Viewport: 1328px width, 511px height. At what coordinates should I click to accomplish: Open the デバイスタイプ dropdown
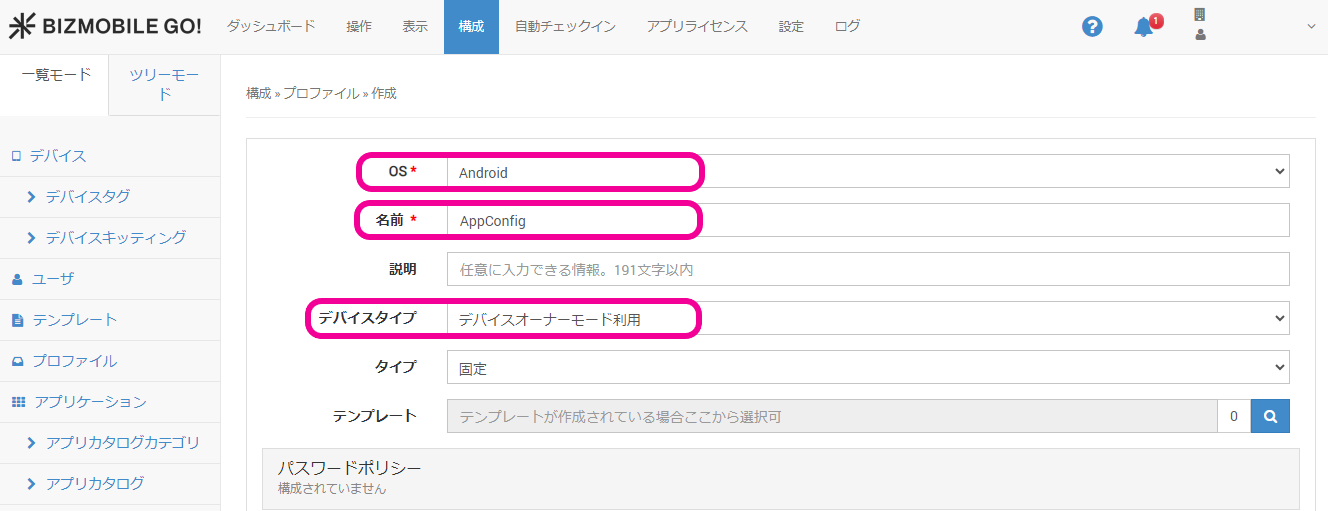tap(867, 319)
